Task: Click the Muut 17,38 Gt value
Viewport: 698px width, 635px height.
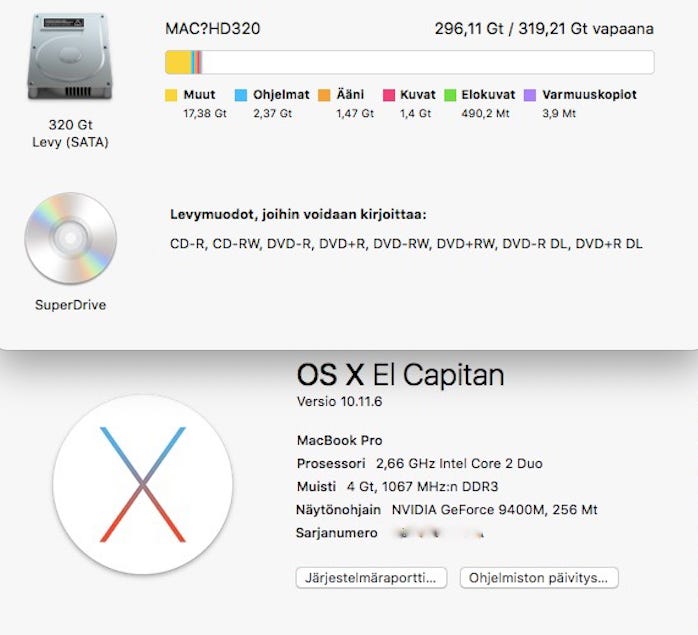Action: pyautogui.click(x=205, y=114)
